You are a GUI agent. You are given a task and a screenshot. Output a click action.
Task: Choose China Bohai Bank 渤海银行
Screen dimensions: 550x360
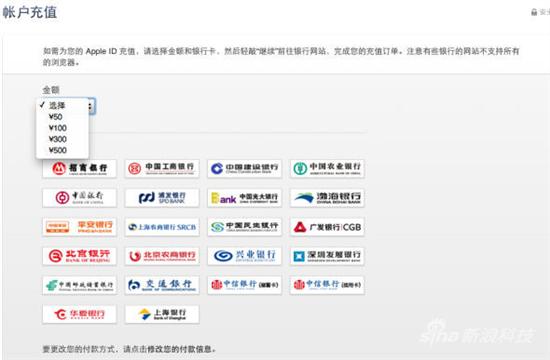(x=327, y=198)
